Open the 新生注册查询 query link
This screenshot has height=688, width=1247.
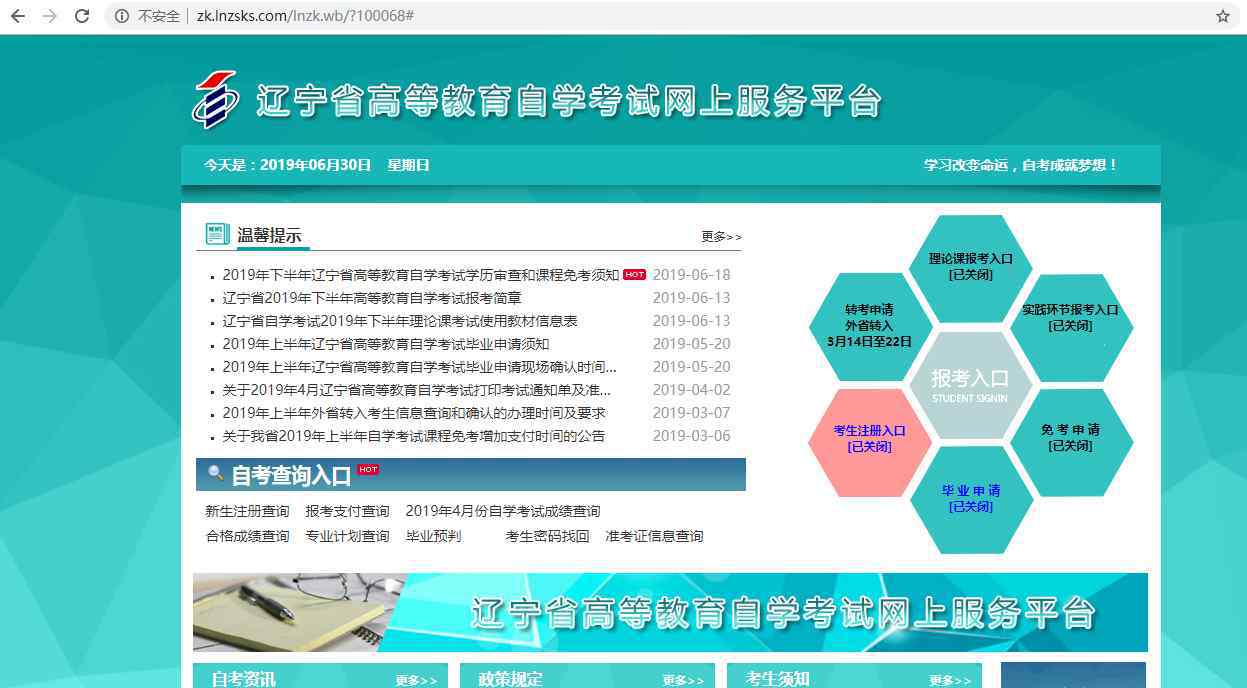tap(247, 511)
